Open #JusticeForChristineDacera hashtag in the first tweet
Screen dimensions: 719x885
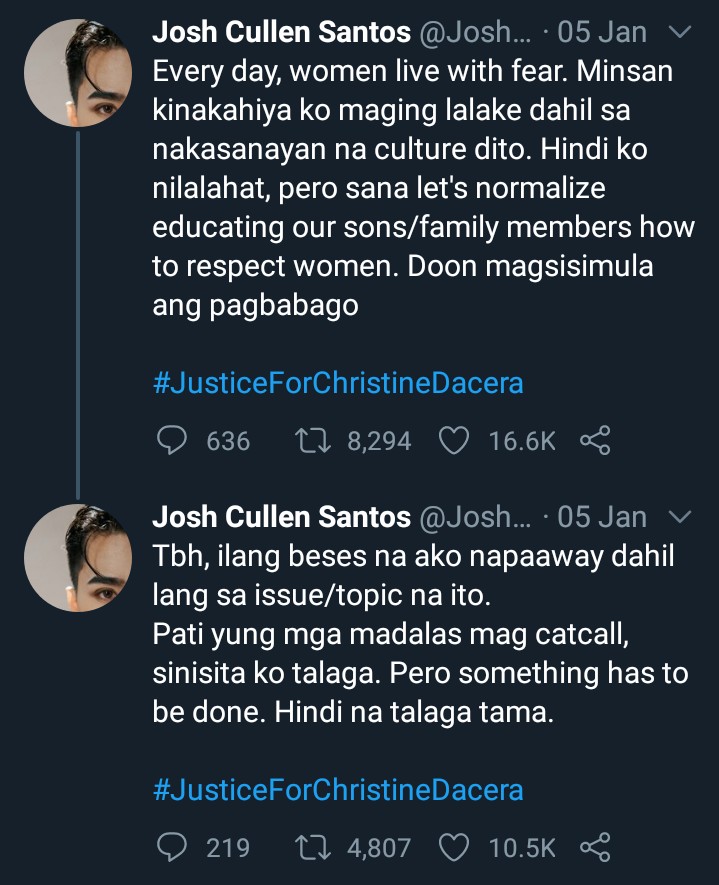click(x=337, y=383)
